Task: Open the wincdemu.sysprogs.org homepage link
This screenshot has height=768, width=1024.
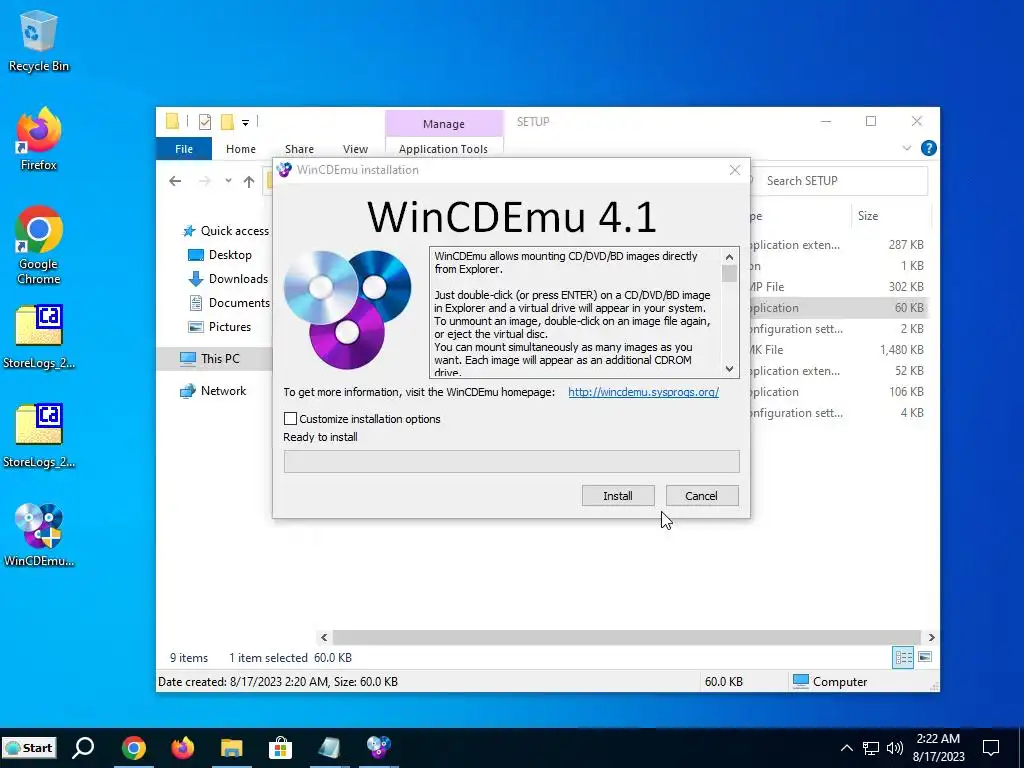Action: point(643,392)
